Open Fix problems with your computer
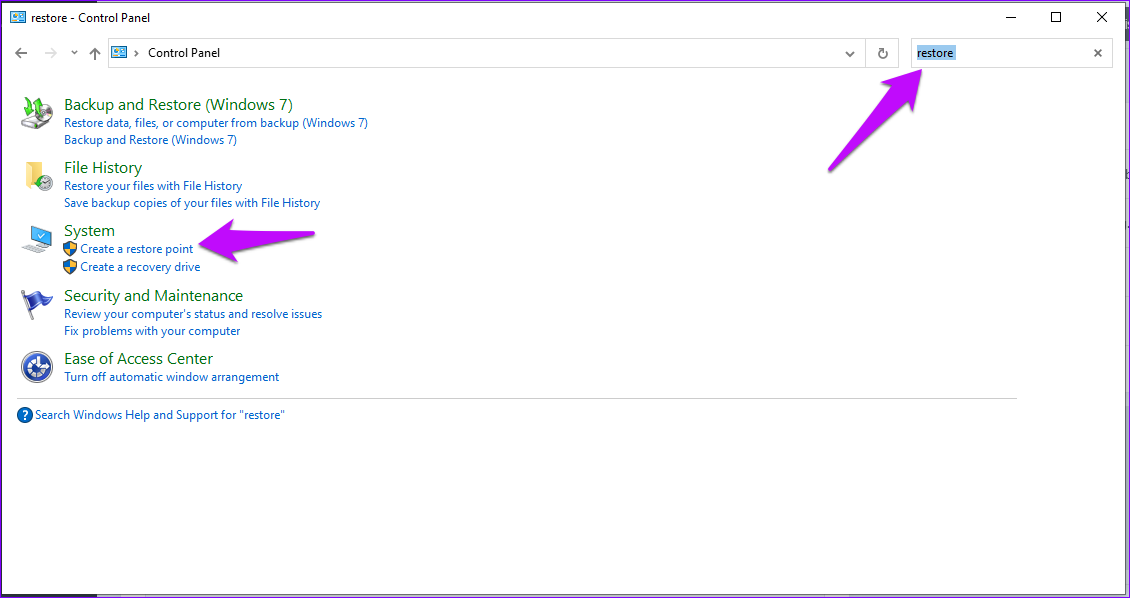The height and width of the screenshot is (598, 1130). (152, 331)
